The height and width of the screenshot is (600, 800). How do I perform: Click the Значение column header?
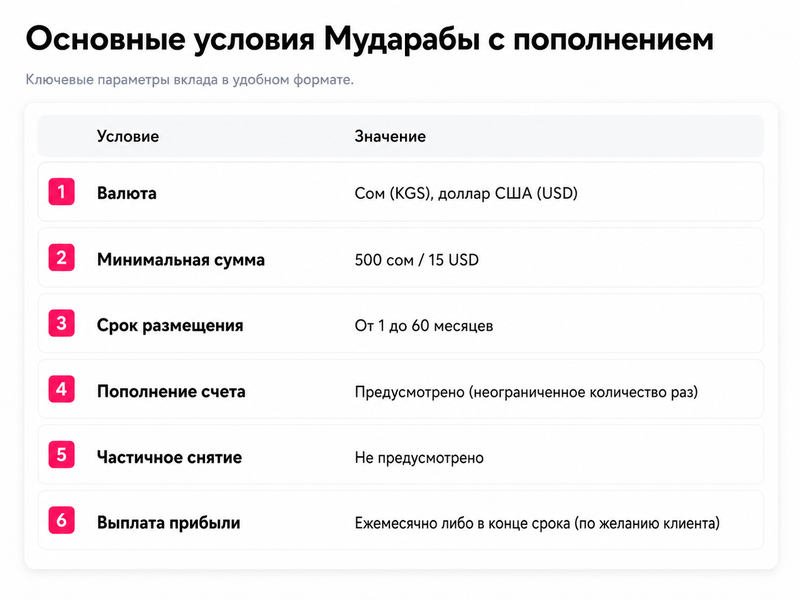390,136
